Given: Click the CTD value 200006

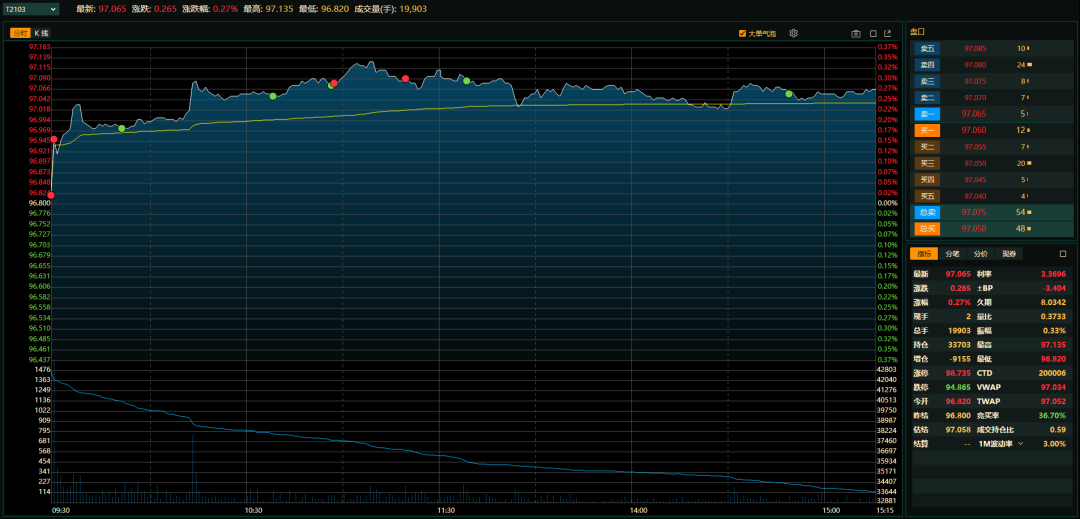Looking at the screenshot, I should point(1053,373).
